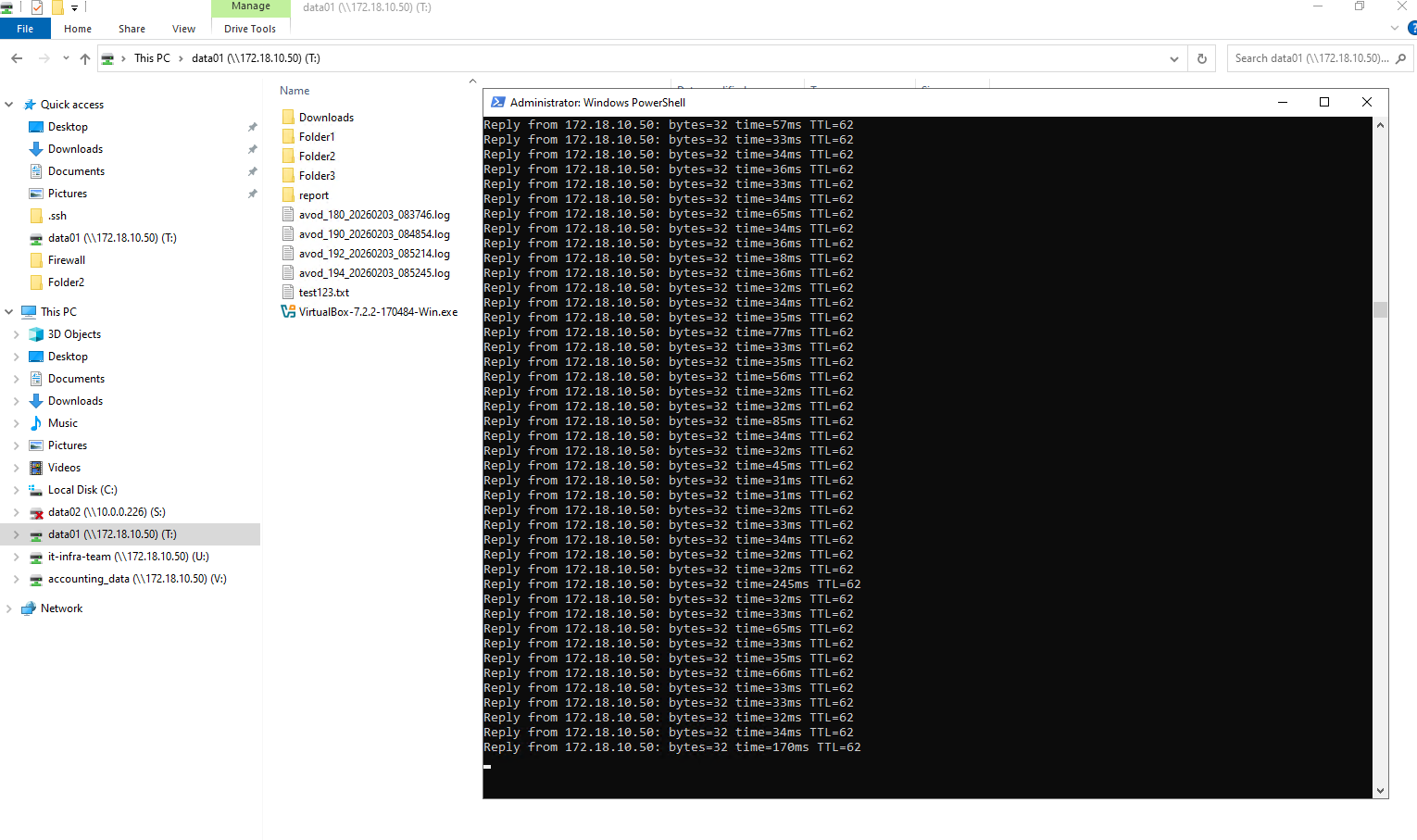Open the View ribbon tab

coord(183,29)
